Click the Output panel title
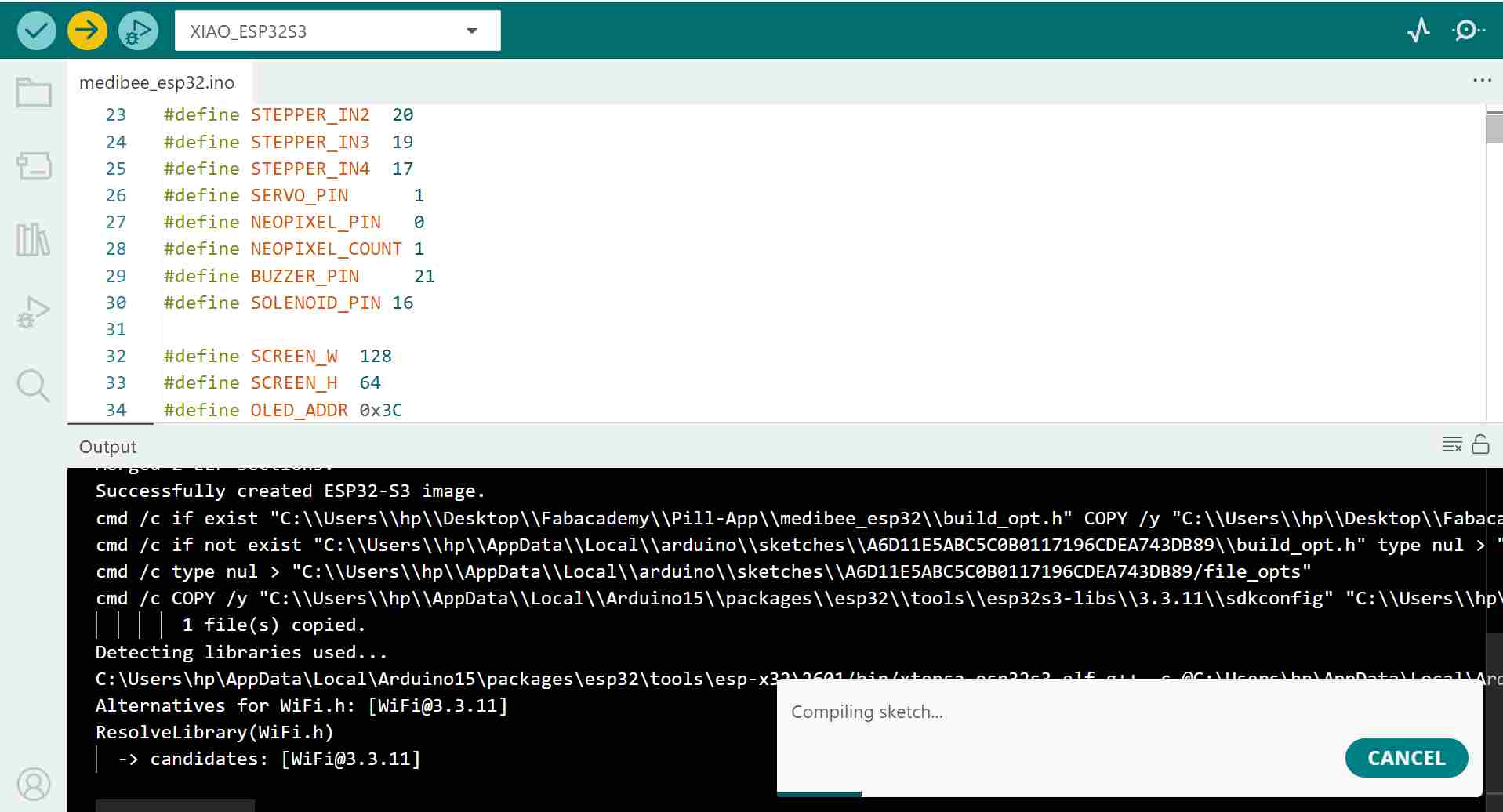The width and height of the screenshot is (1503, 812). tap(107, 447)
